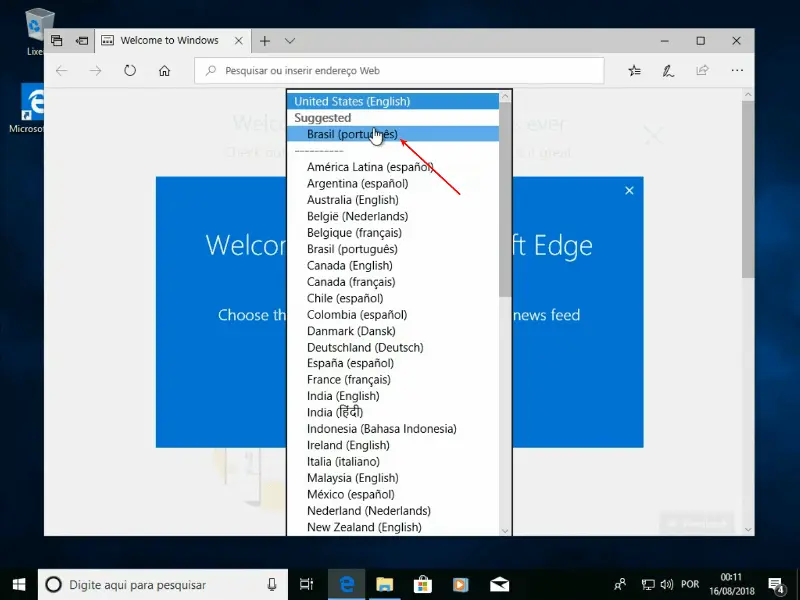Select Canada (français)

[393, 282]
